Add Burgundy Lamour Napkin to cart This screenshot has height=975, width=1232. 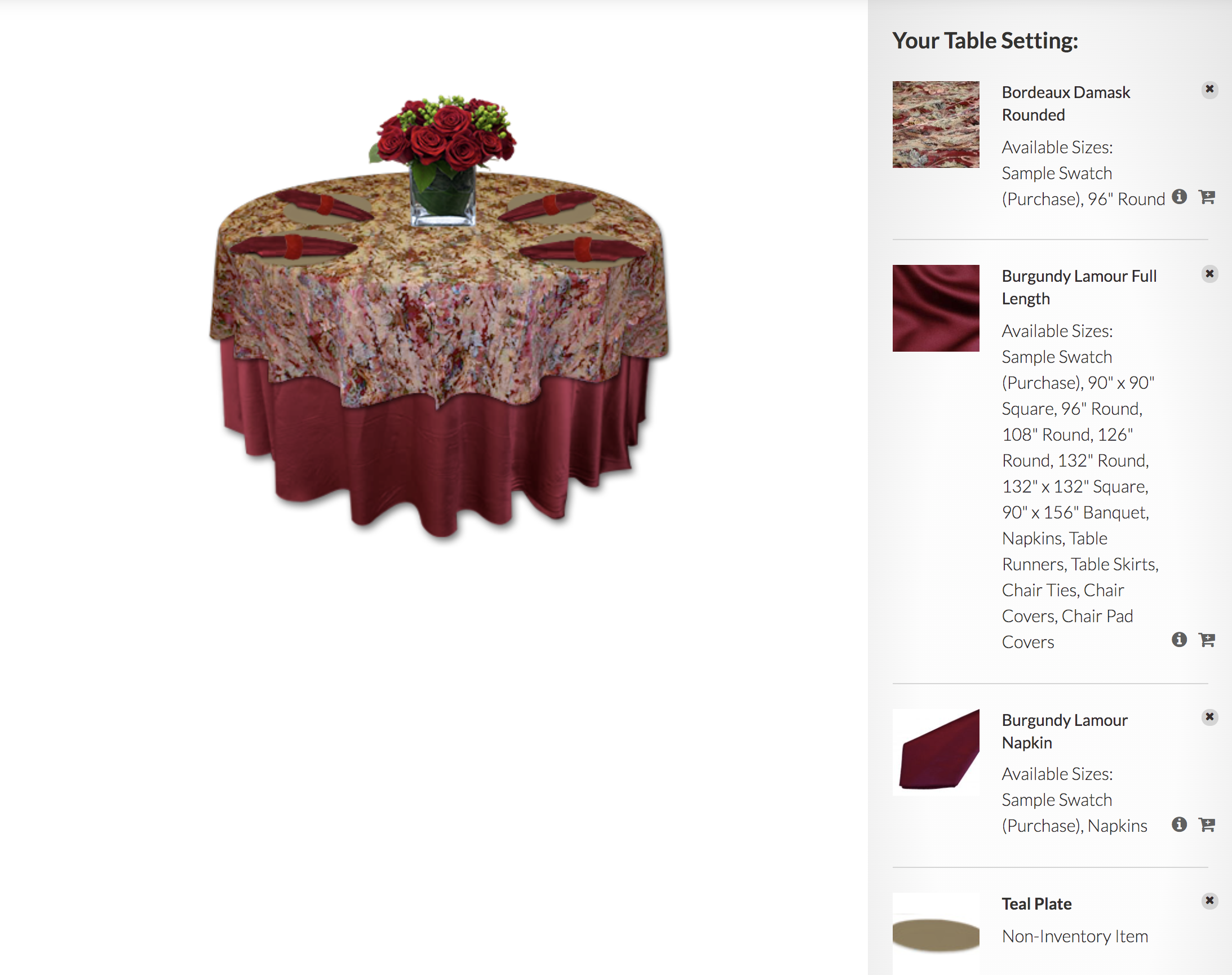pyautogui.click(x=1206, y=825)
